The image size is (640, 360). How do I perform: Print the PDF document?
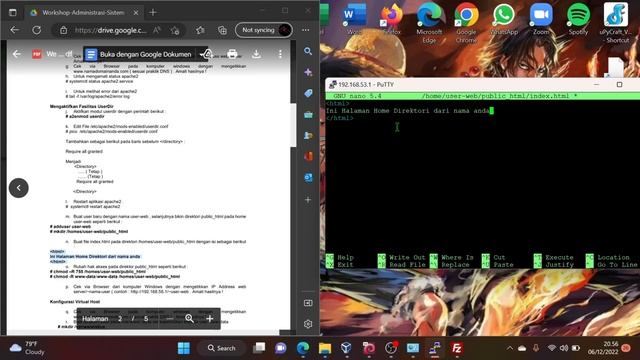point(232,54)
